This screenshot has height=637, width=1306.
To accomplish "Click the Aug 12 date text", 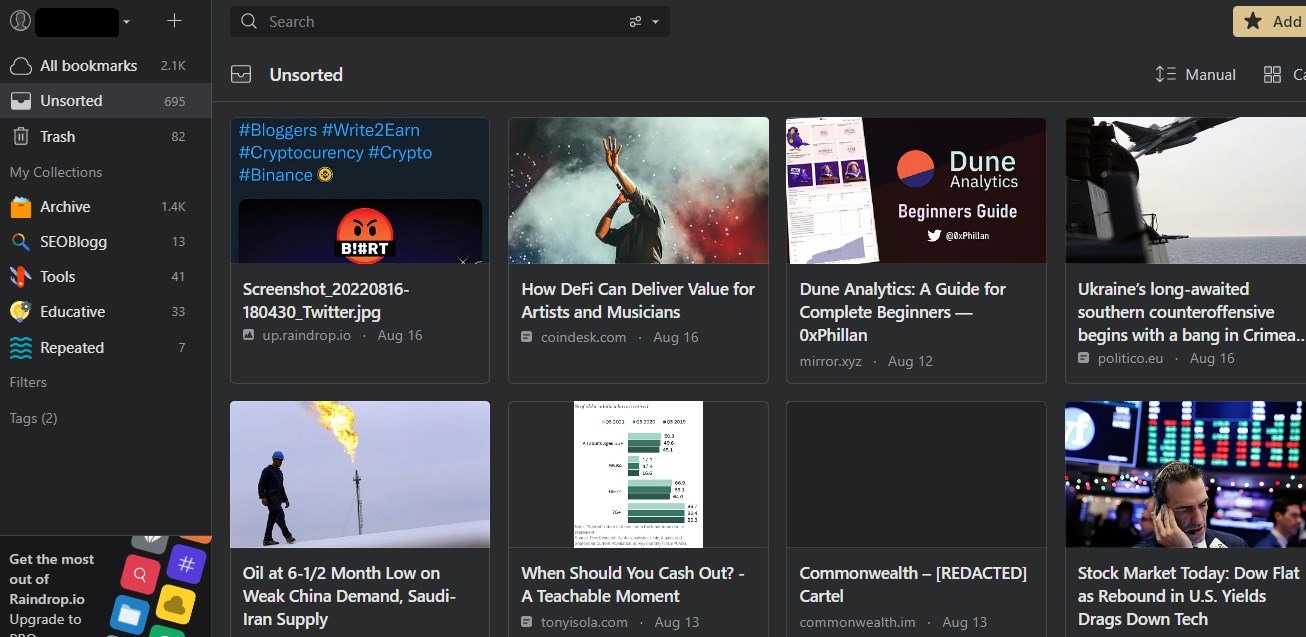I will 910,360.
